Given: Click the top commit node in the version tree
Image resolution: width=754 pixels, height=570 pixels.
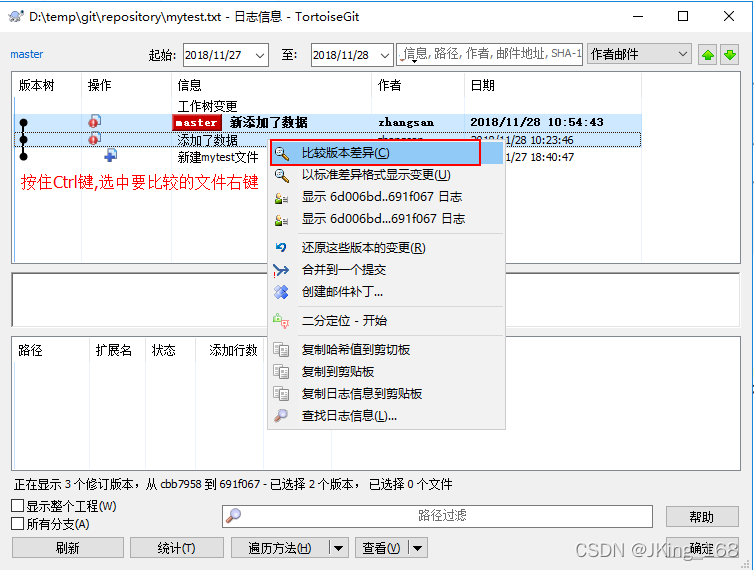Looking at the screenshot, I should pyautogui.click(x=24, y=123).
